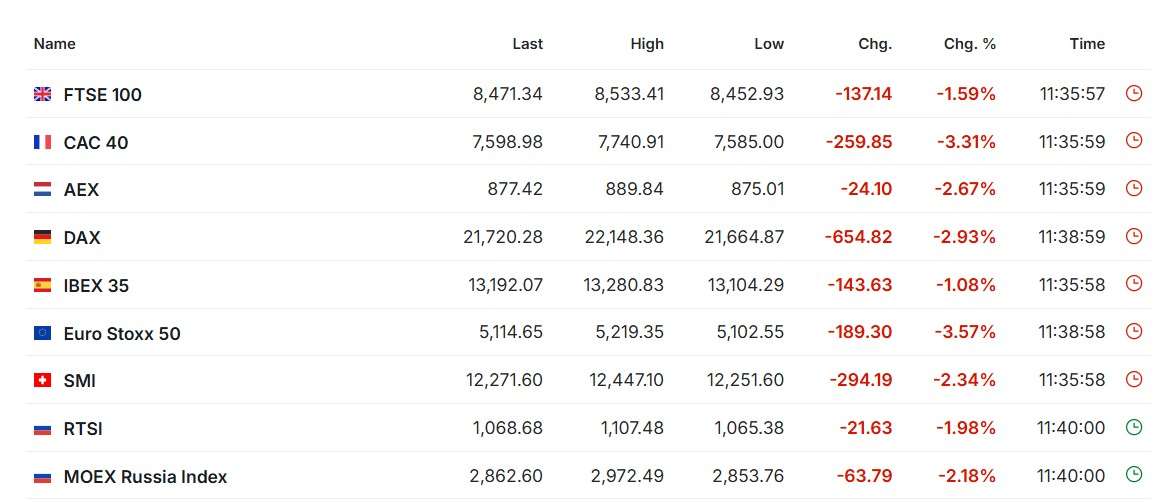Image resolution: width=1172 pixels, height=502 pixels.
Task: Sort by the Last column header
Action: point(528,44)
